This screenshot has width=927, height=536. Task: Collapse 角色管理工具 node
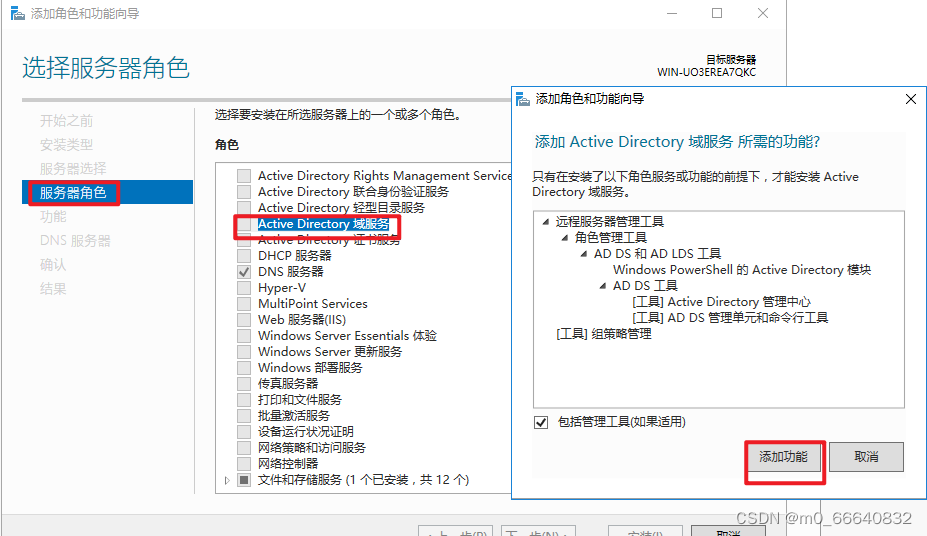pyautogui.click(x=565, y=238)
